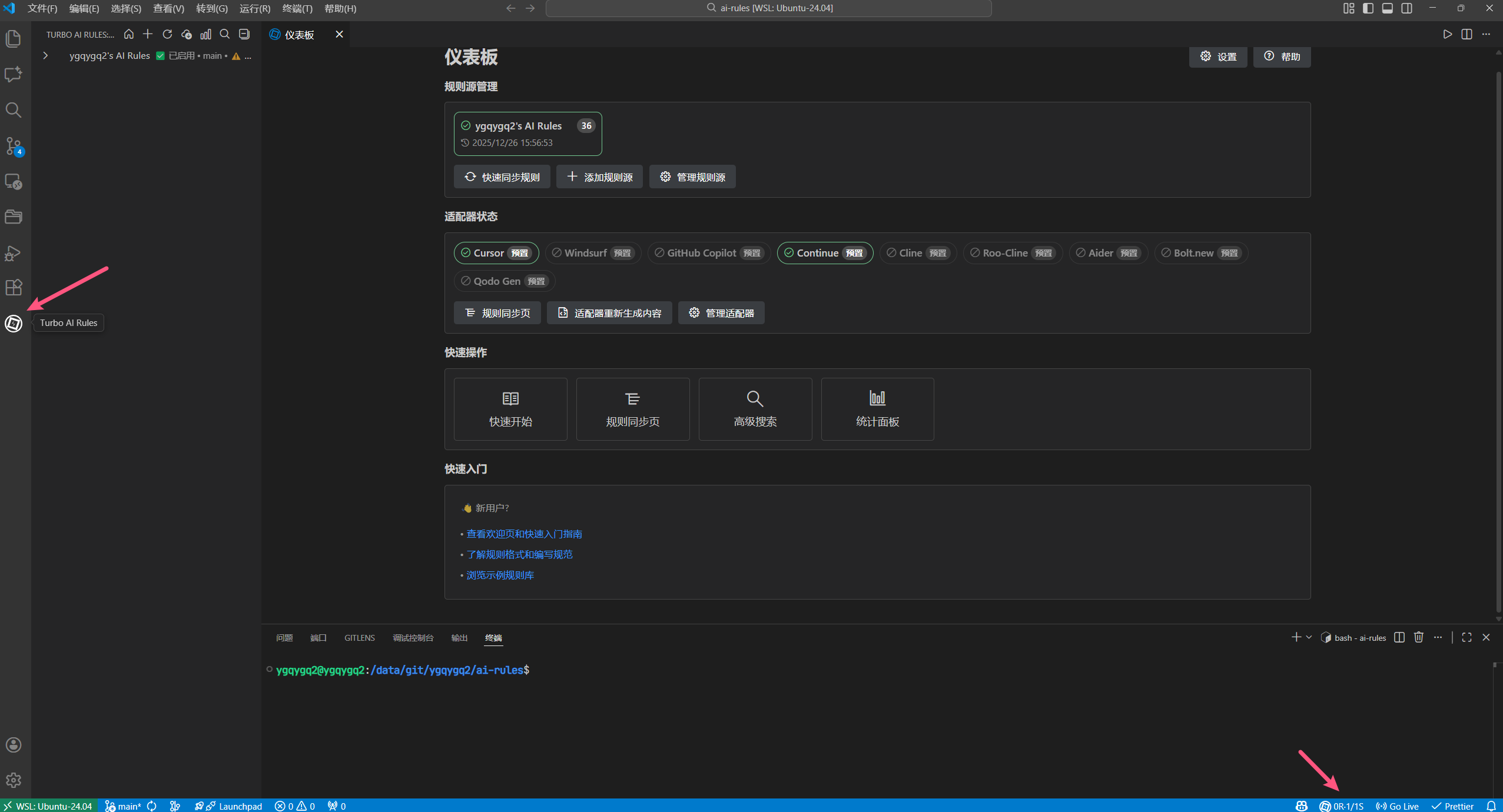1503x812 pixels.
Task: Open the Turbo AI Rules activity bar icon
Action: 14,323
